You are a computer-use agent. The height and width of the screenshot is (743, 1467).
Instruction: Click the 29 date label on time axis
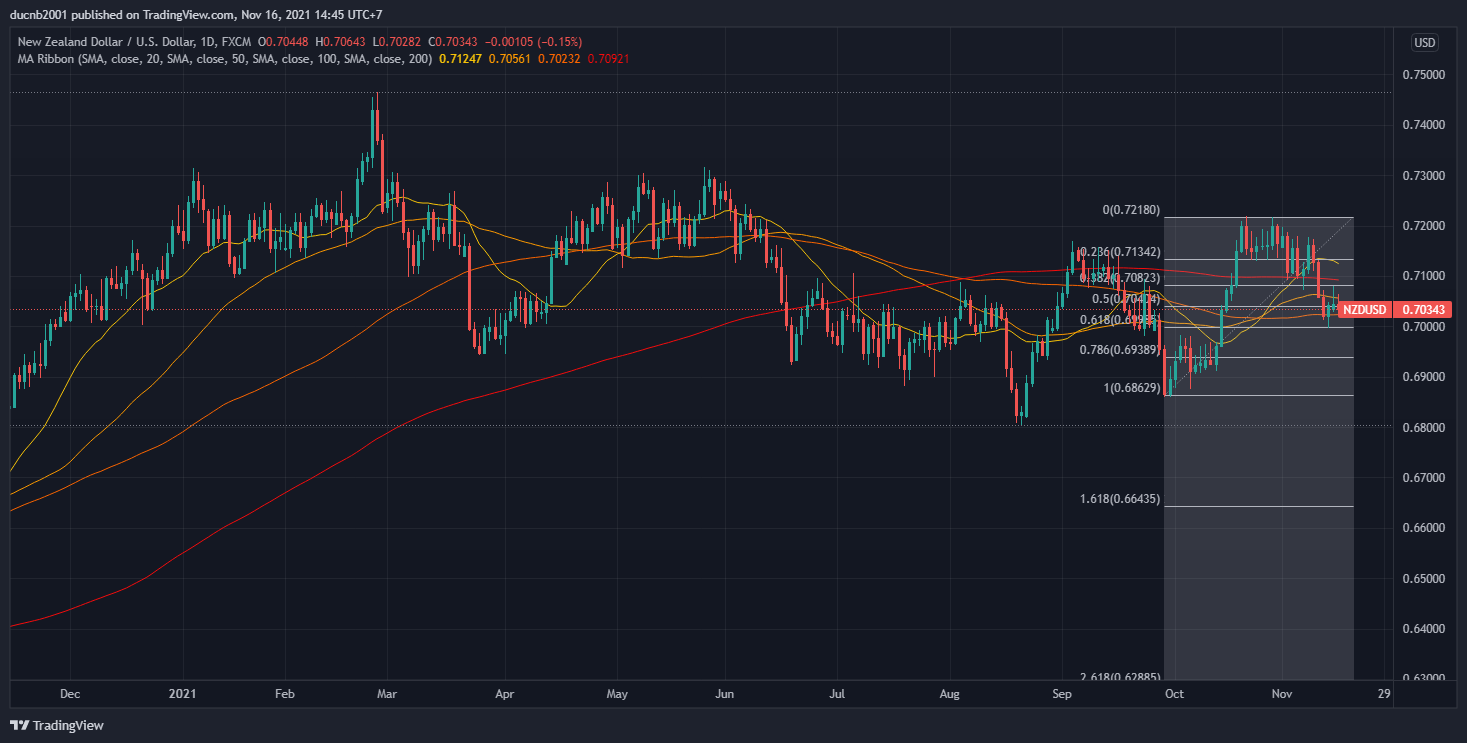(x=1383, y=693)
